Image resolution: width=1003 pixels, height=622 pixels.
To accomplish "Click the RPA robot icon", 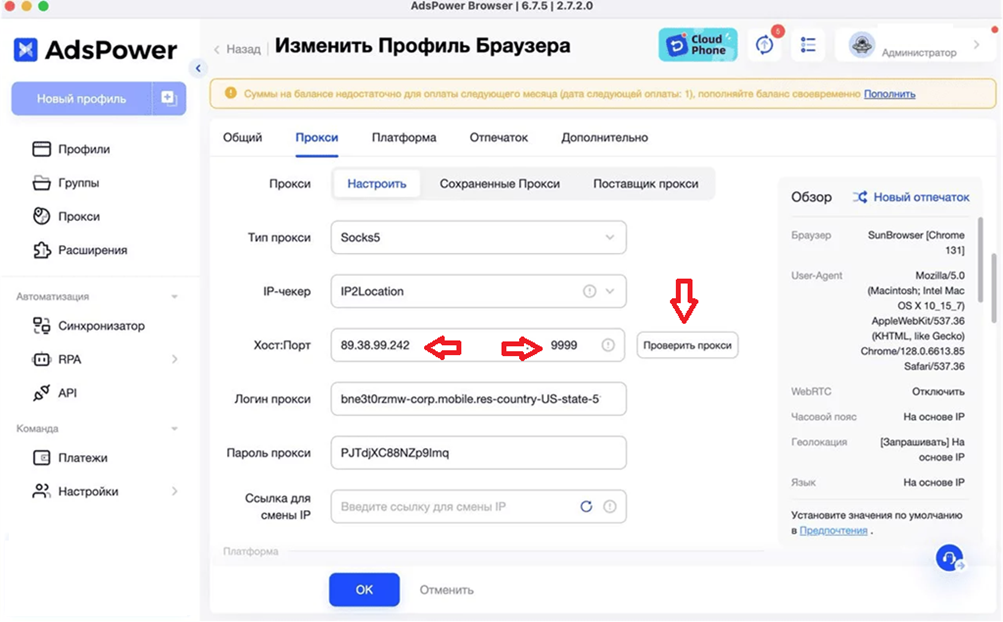I will pyautogui.click(x=42, y=360).
